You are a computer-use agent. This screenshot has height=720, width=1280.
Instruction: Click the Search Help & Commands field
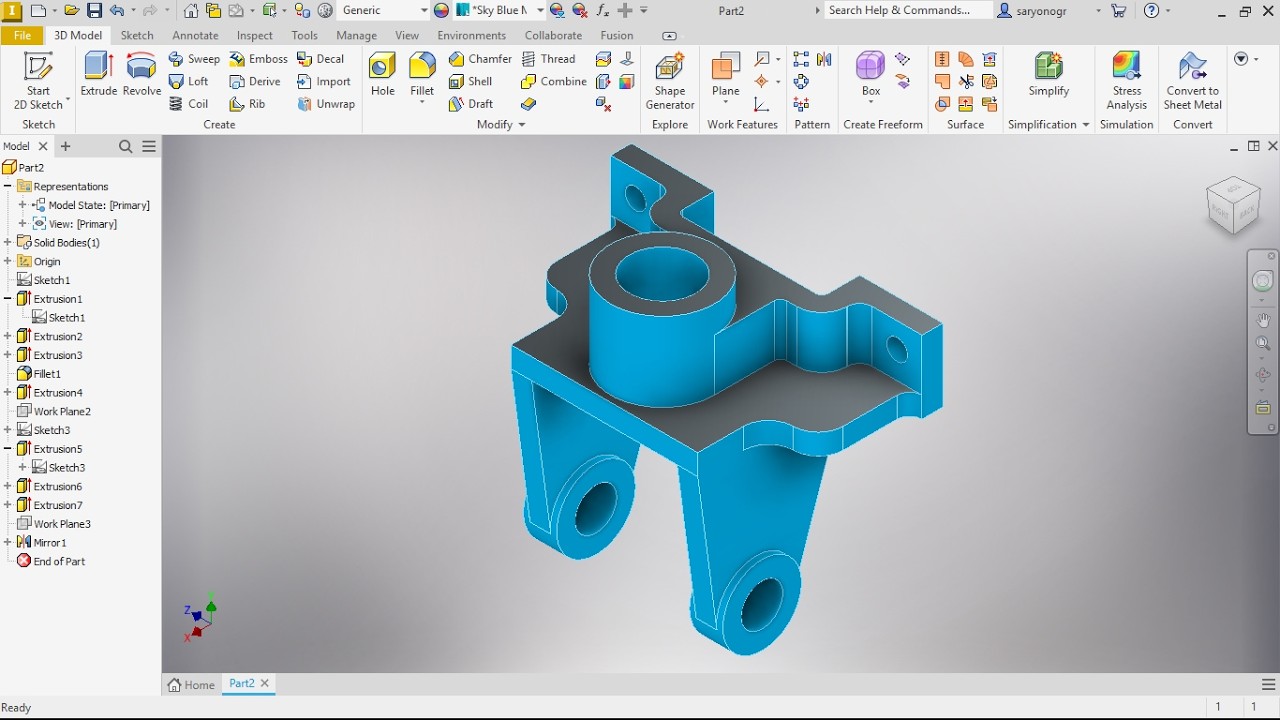click(906, 10)
